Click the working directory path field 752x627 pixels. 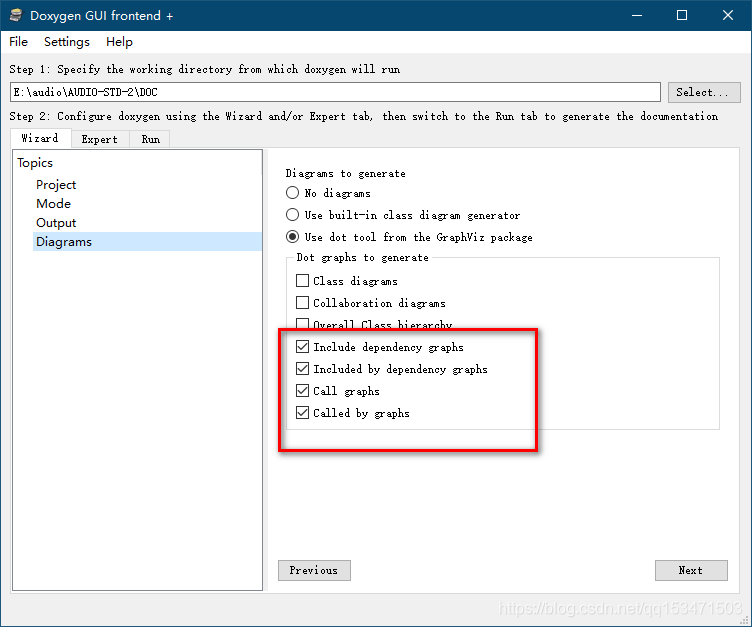pyautogui.click(x=335, y=92)
